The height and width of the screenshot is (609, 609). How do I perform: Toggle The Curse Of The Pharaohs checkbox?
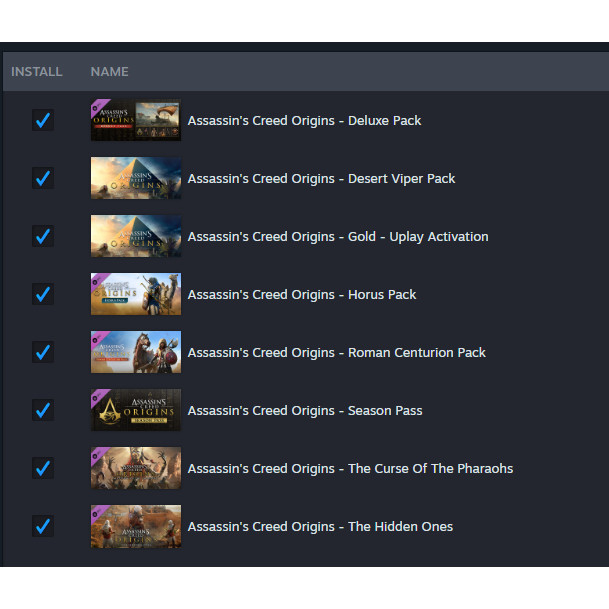[43, 468]
